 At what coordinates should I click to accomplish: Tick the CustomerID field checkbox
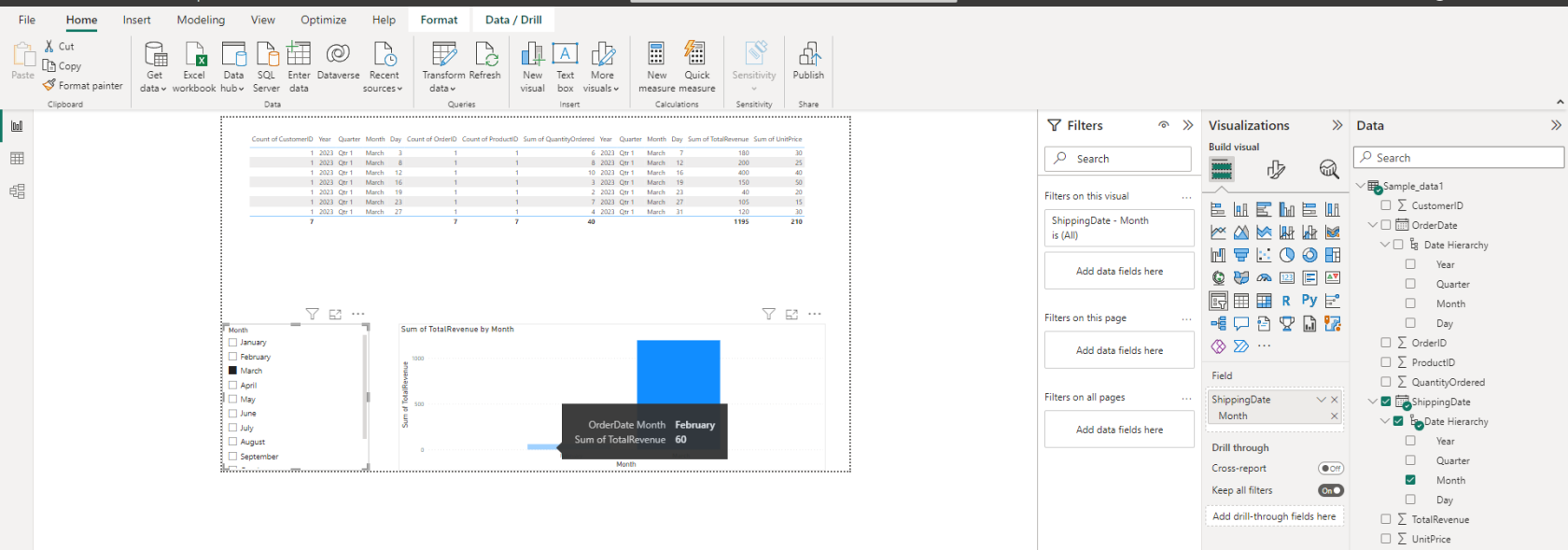1386,205
